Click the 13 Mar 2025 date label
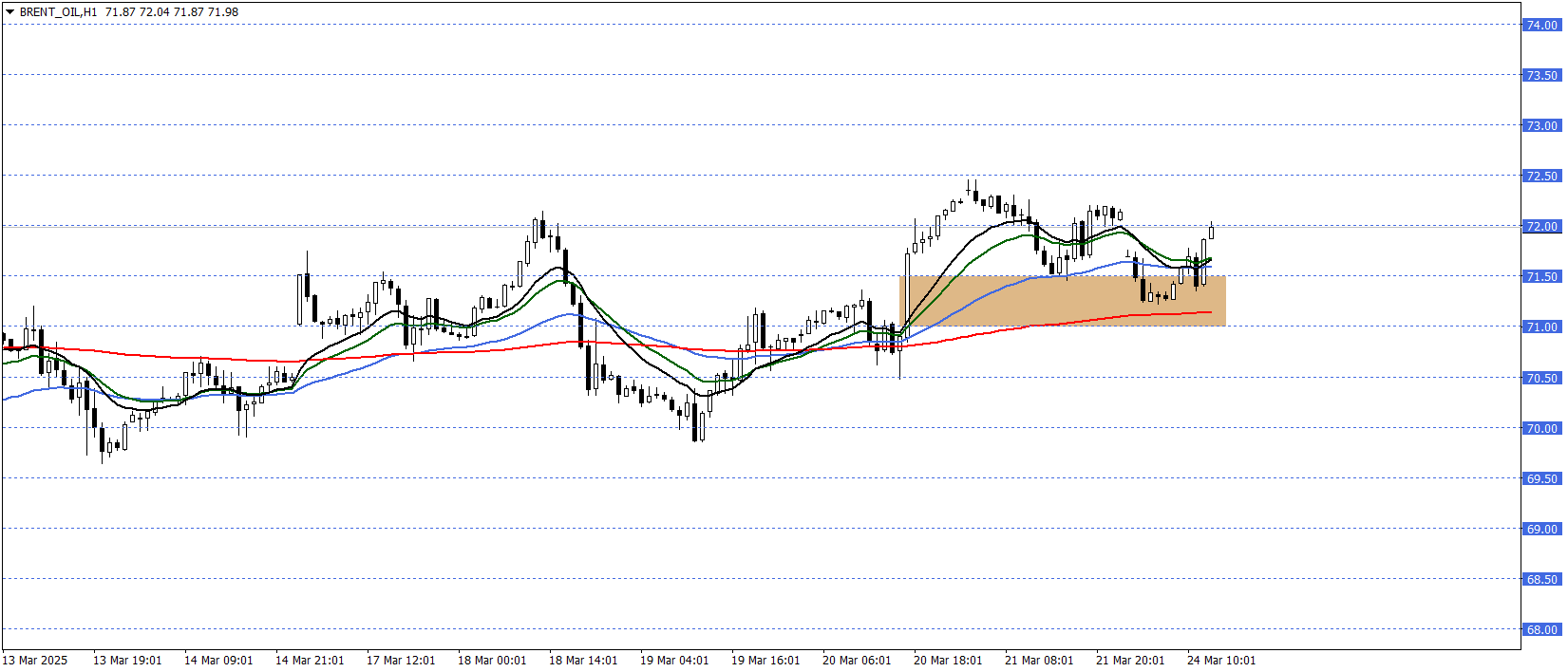Viewport: 1568px width, 672px height. point(35,661)
